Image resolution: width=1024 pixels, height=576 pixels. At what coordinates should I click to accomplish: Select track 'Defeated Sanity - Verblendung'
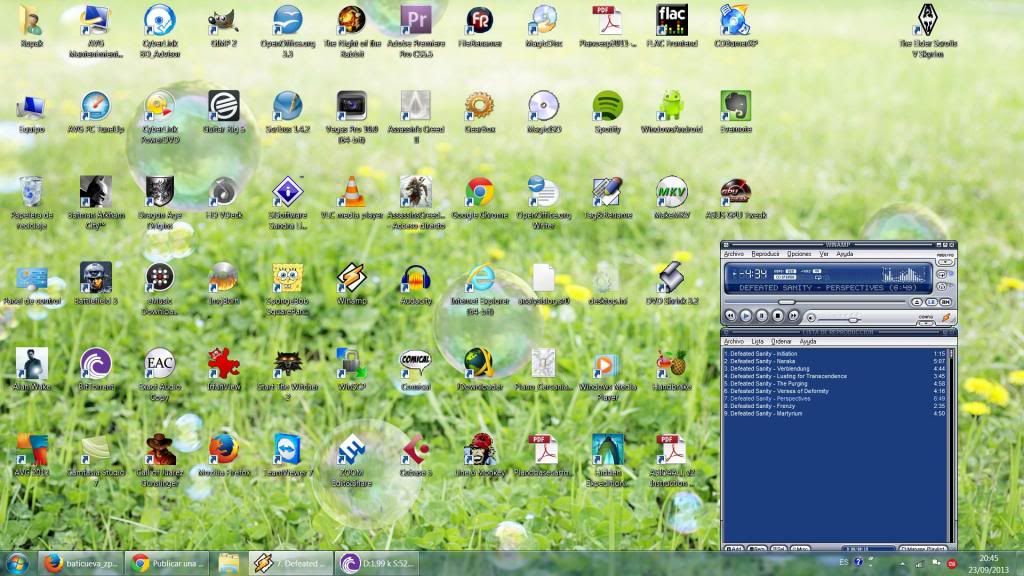tap(834, 368)
